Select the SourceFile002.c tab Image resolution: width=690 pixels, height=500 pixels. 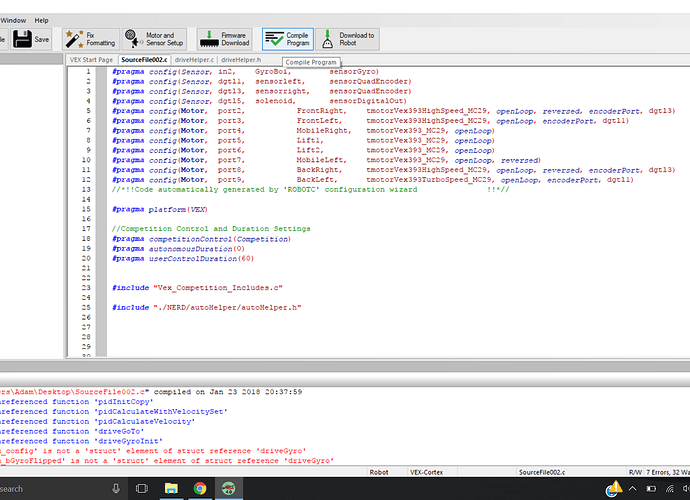[144, 60]
